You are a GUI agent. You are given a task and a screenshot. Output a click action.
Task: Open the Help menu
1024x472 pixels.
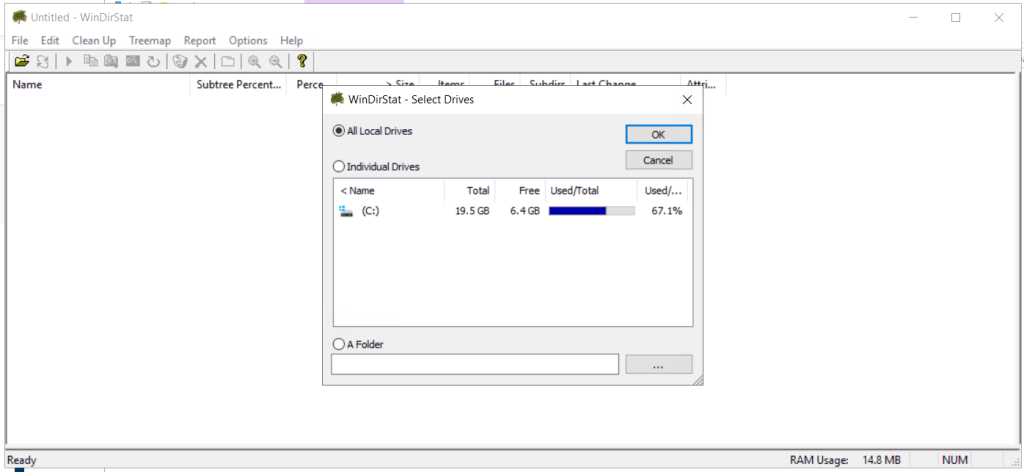point(291,40)
